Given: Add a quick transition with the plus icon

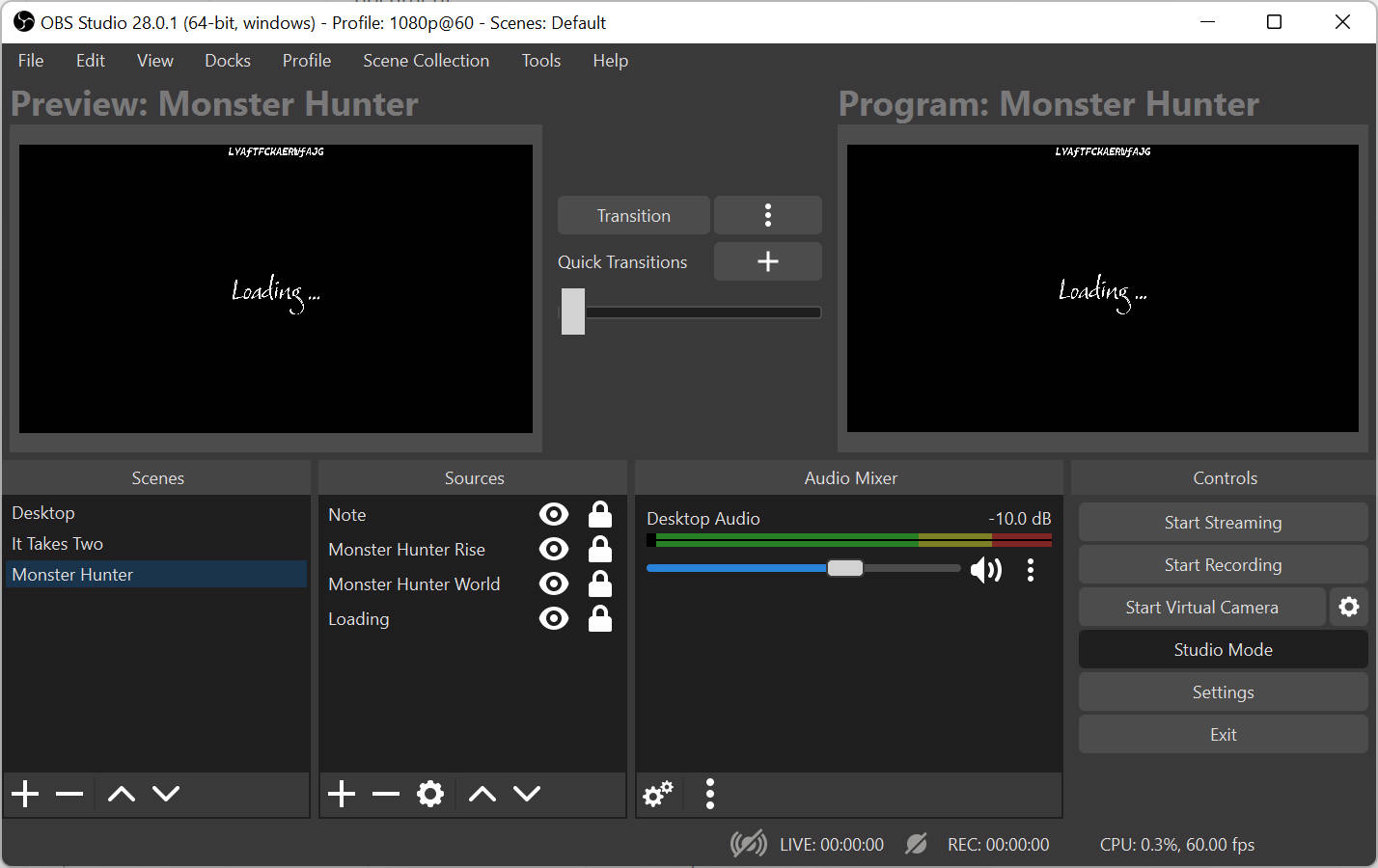Looking at the screenshot, I should coord(767,261).
